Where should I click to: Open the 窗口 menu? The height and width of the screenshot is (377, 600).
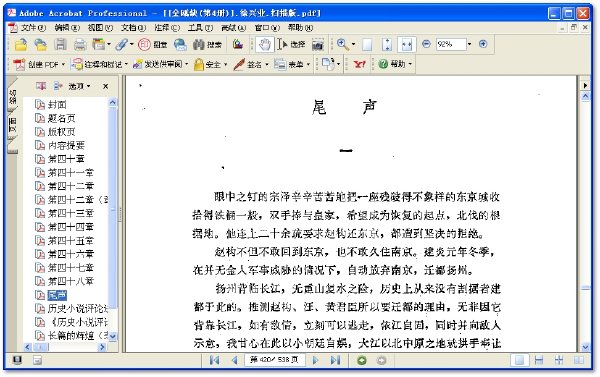click(x=267, y=28)
